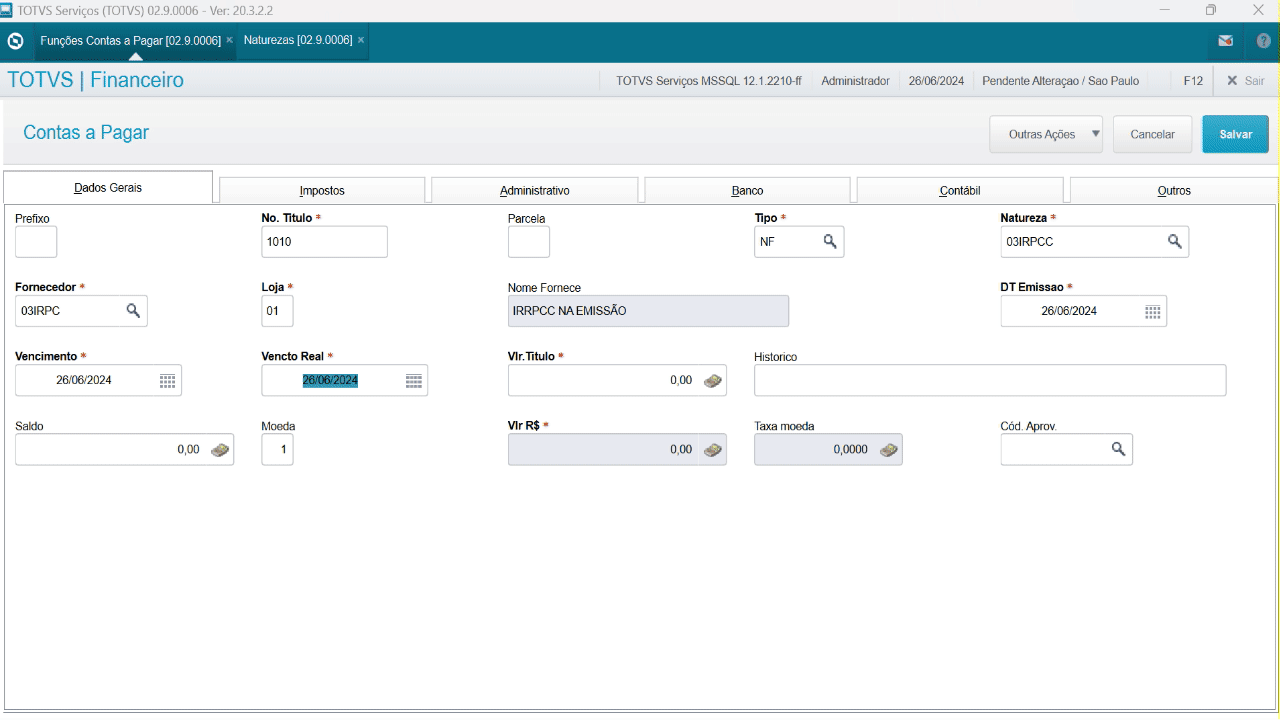Screen dimensions: 1280x720
Task: Focus the Historico text field
Action: (x=990, y=380)
